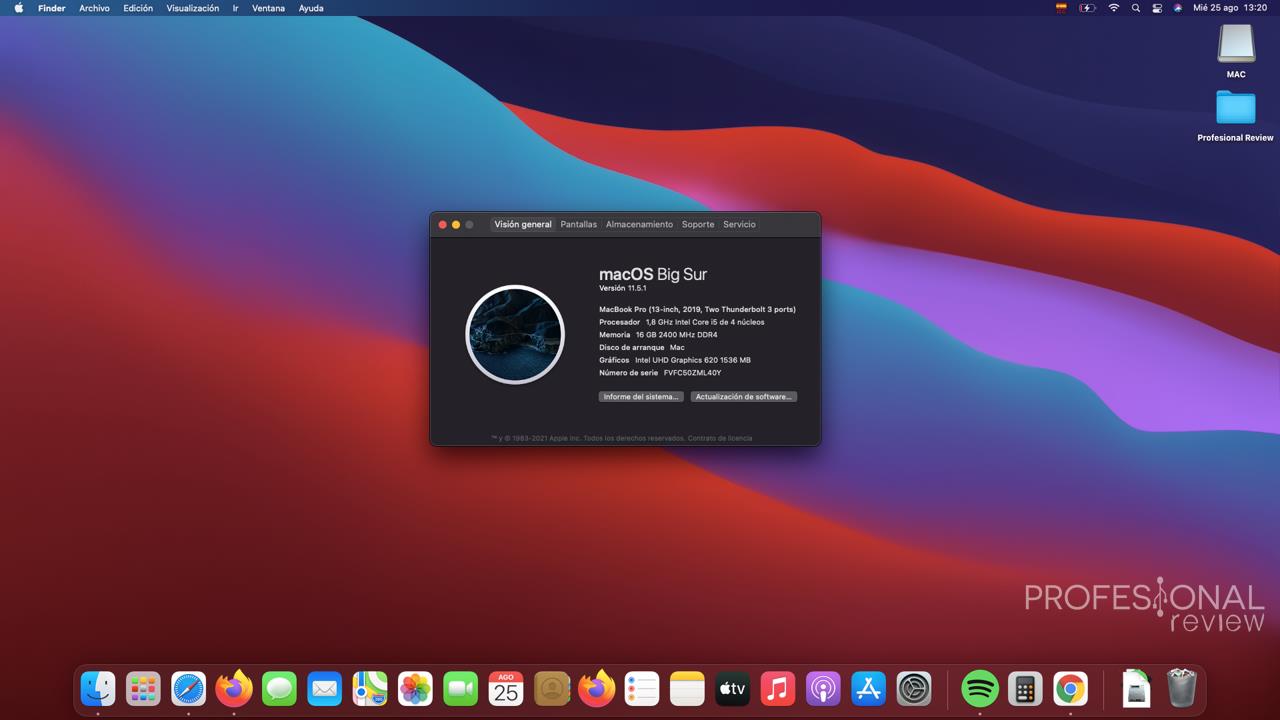Open the Calculator app in the Dock
1280x720 pixels.
pyautogui.click(x=1025, y=688)
